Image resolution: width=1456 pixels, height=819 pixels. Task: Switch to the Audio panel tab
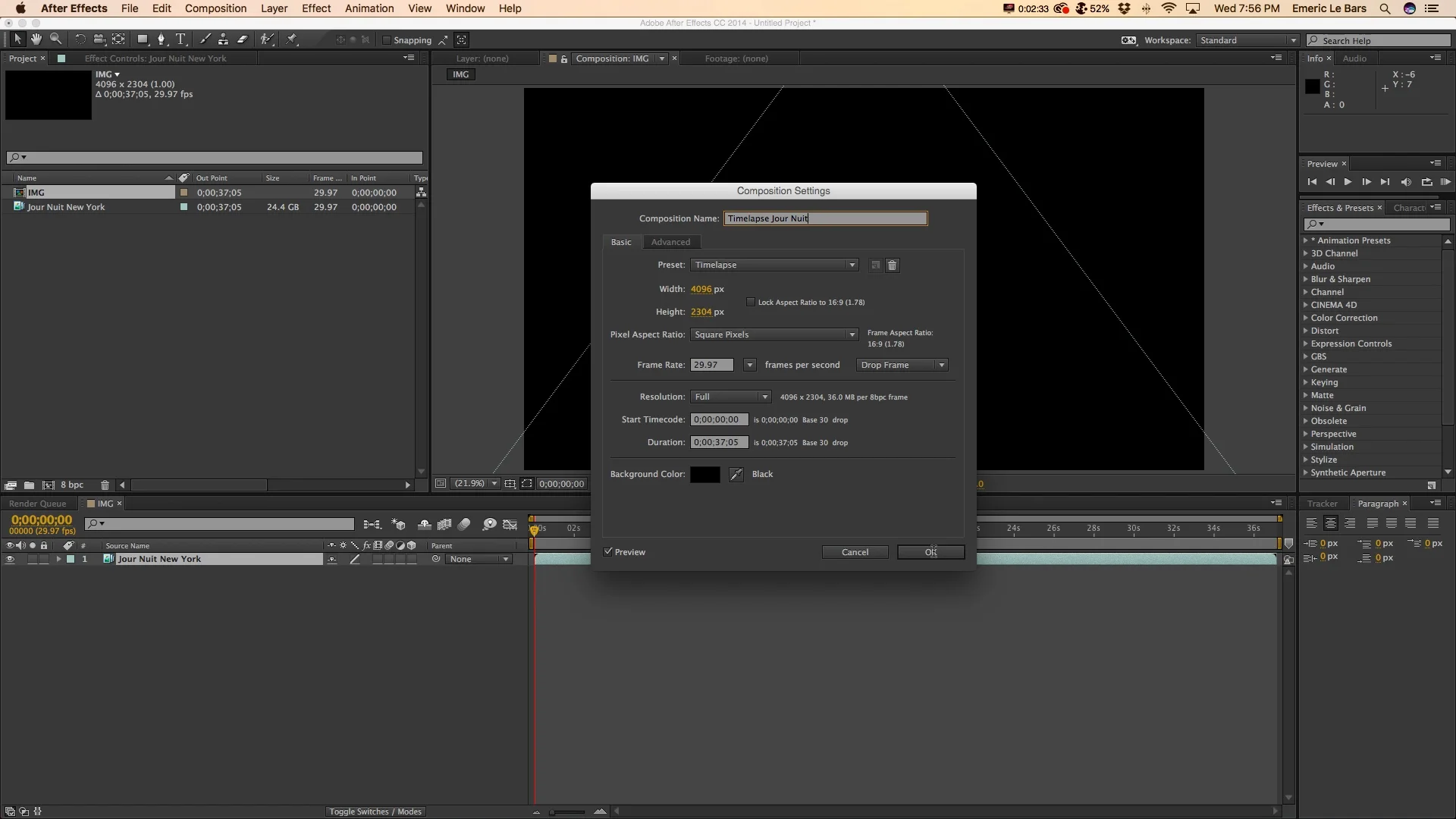(x=1354, y=59)
